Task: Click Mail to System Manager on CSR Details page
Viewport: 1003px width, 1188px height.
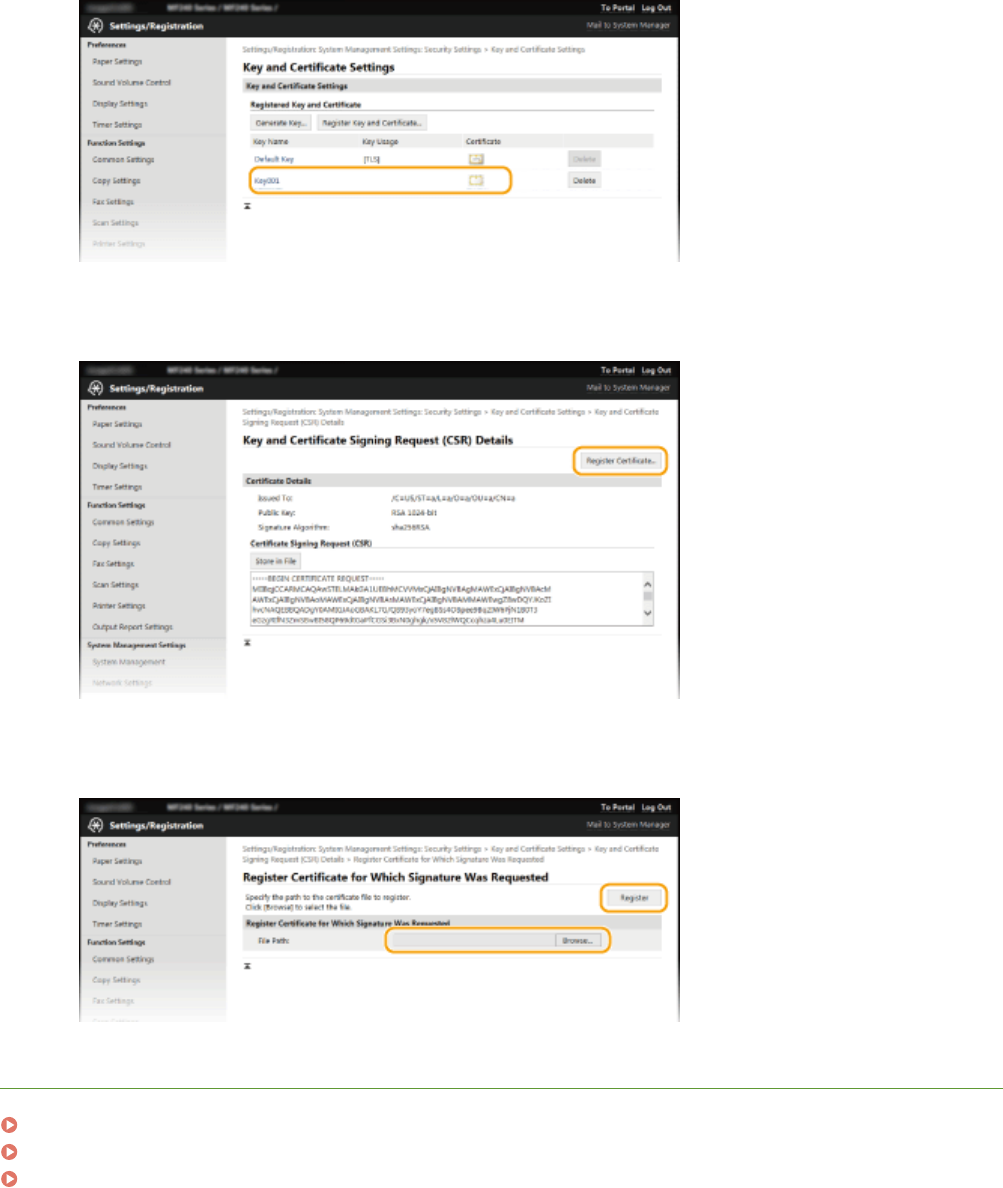Action: [x=628, y=387]
